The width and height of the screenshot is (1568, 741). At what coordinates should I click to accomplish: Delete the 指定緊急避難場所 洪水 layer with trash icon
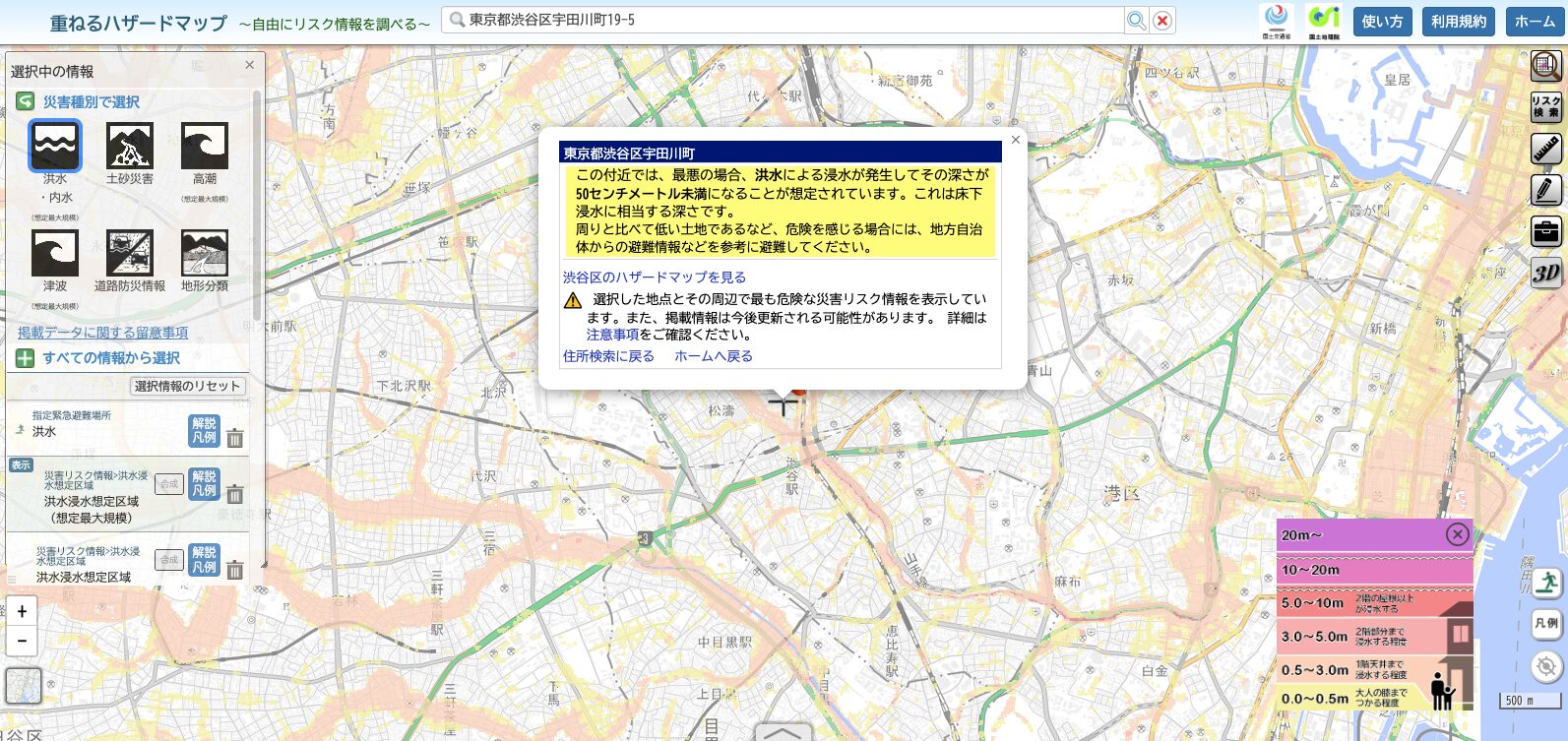click(235, 439)
